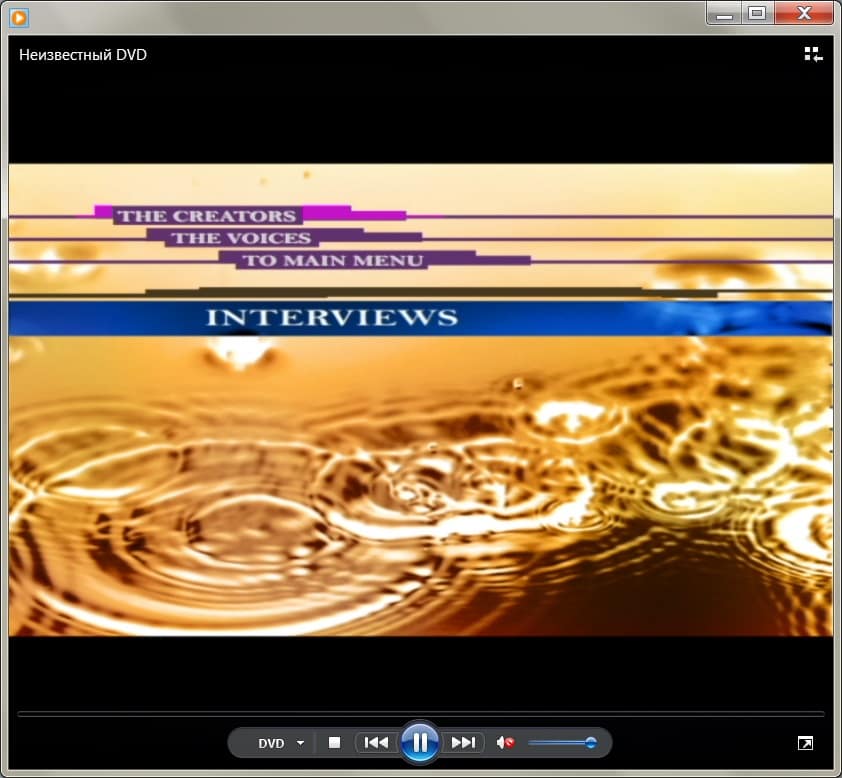The width and height of the screenshot is (842, 778).
Task: Maximize the player window
Action: point(758,13)
